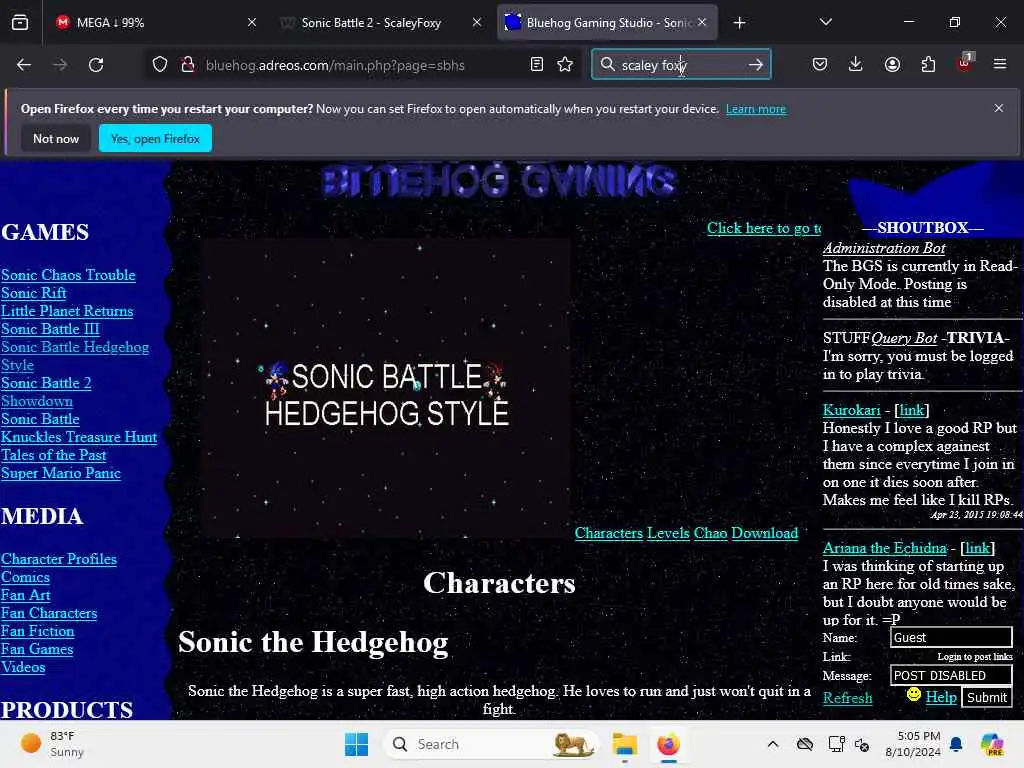Switch to Sonic Battle 2 - ScaleyFoxy tab
Viewport: 1024px width, 768px height.
click(381, 23)
